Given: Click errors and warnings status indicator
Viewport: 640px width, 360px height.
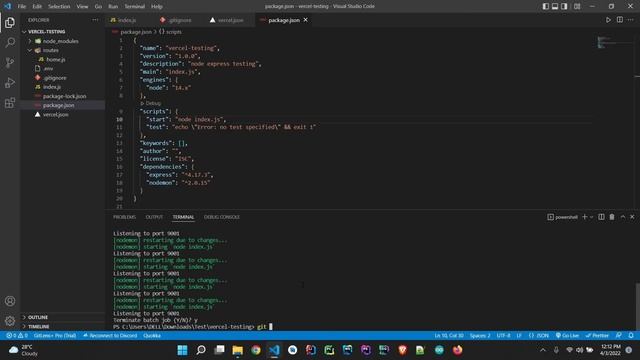Looking at the screenshot, I should [17, 336].
